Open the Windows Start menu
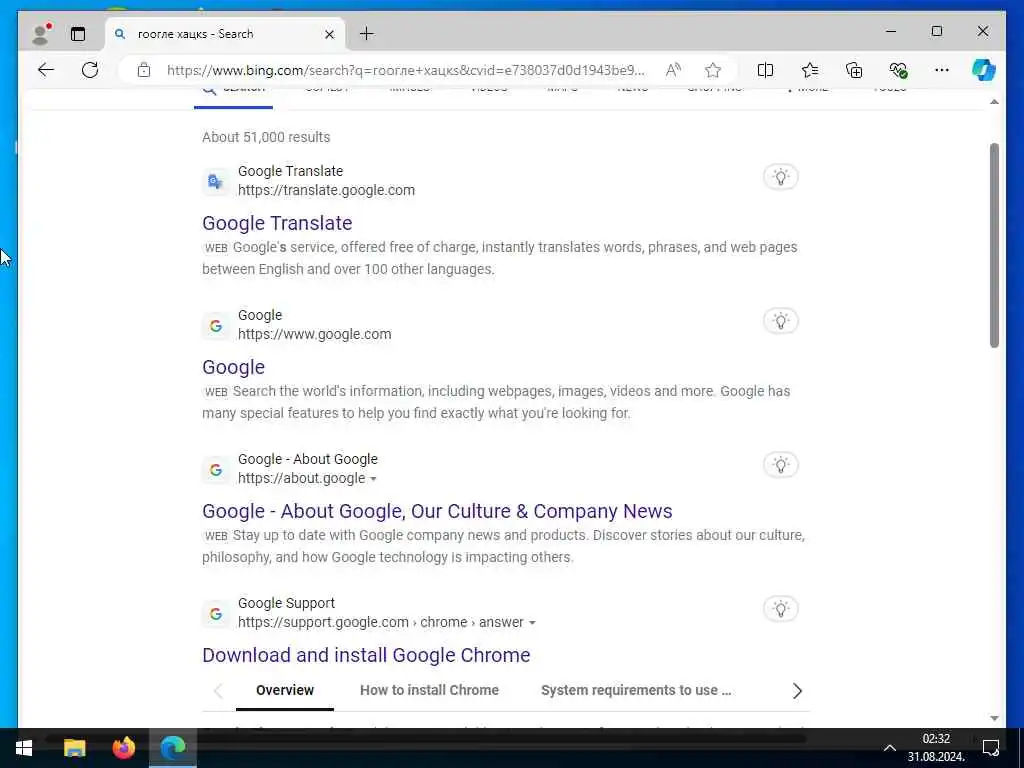 click(24, 748)
